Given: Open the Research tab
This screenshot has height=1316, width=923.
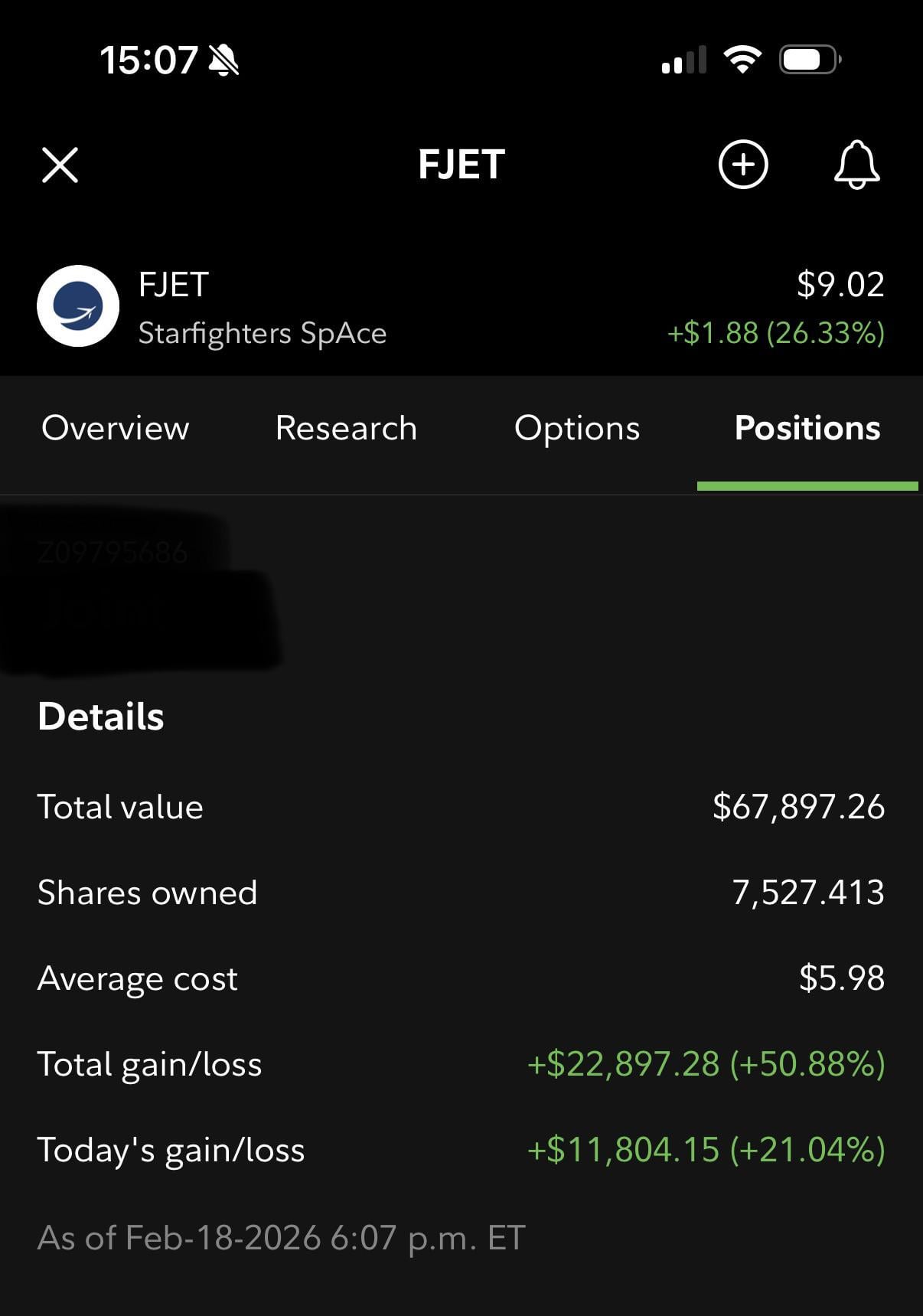Looking at the screenshot, I should pyautogui.click(x=346, y=428).
